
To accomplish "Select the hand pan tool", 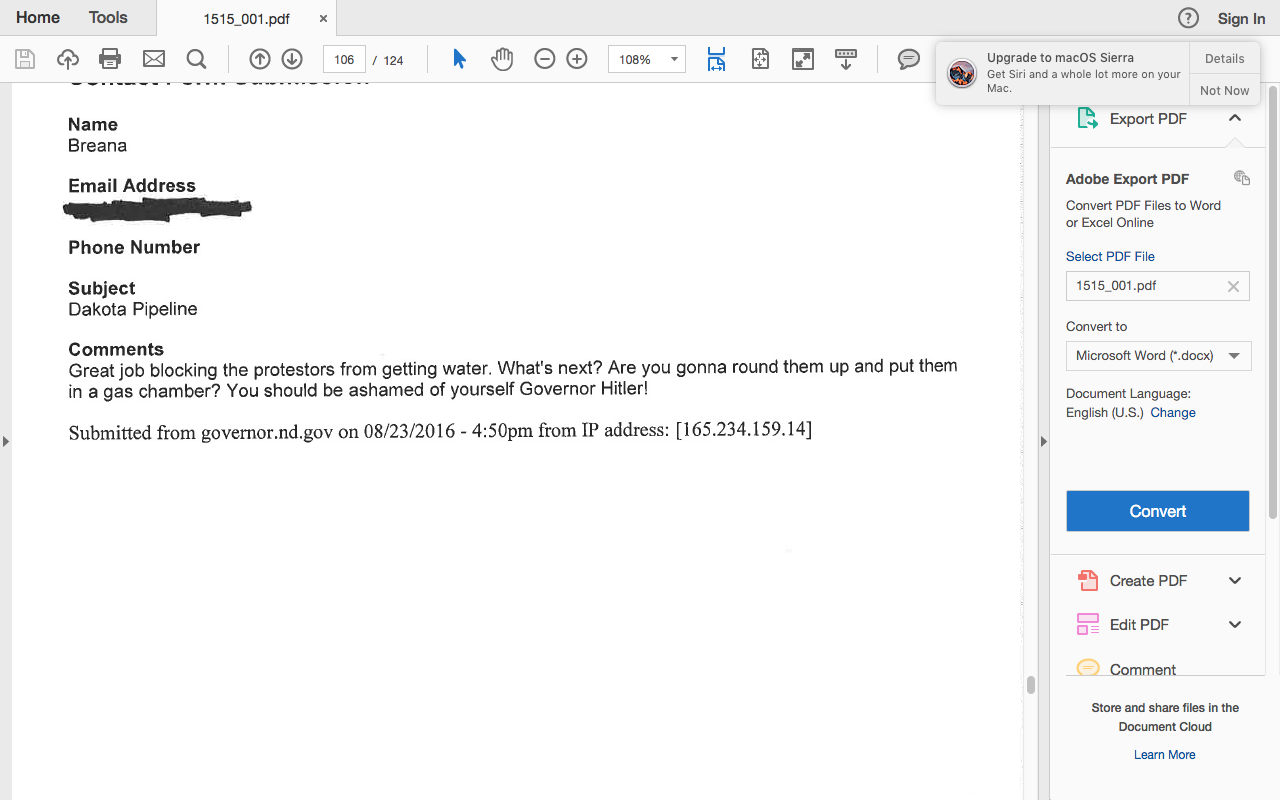I will [502, 59].
